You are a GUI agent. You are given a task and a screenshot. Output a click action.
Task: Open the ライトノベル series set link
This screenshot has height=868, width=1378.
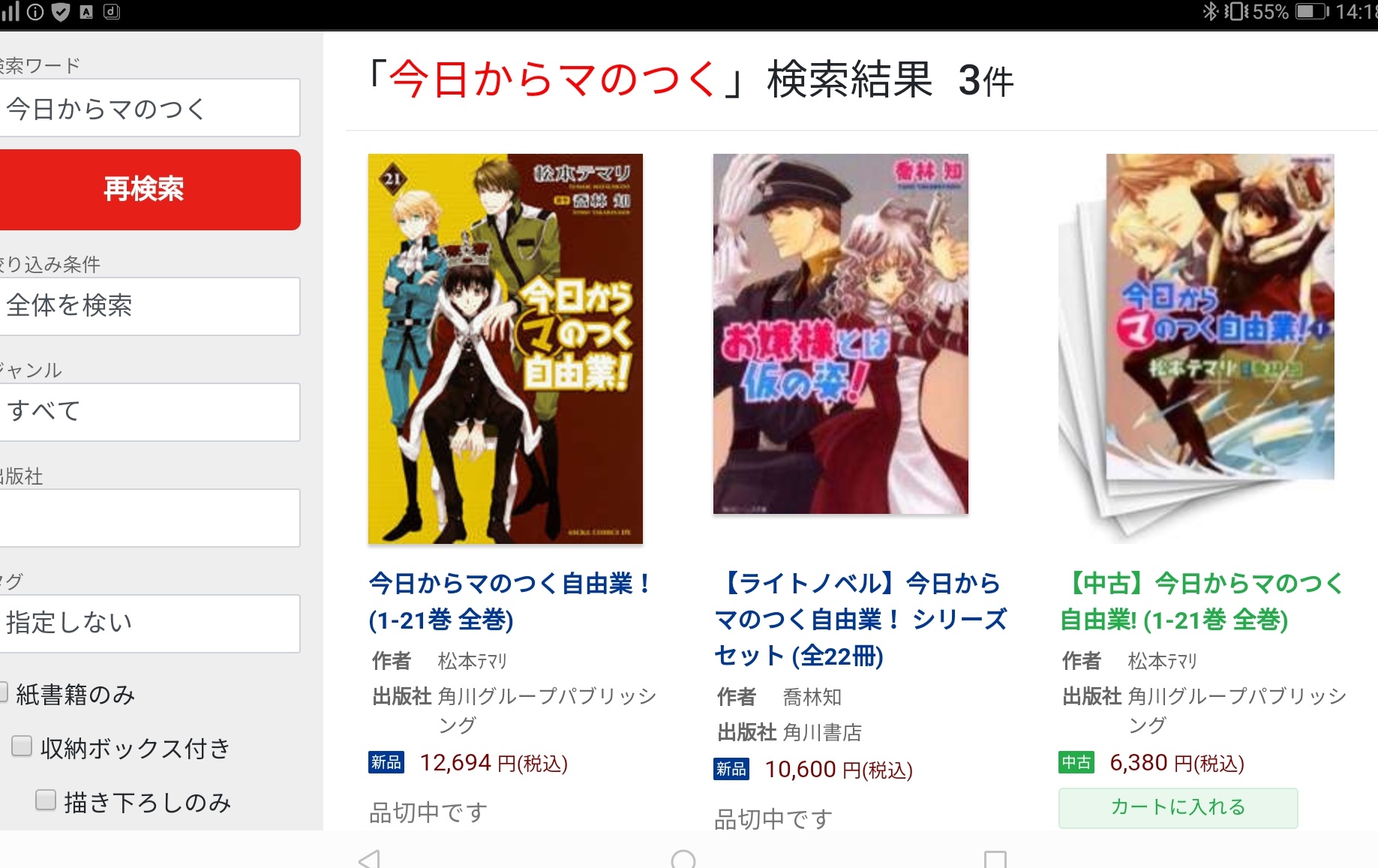[x=860, y=620]
